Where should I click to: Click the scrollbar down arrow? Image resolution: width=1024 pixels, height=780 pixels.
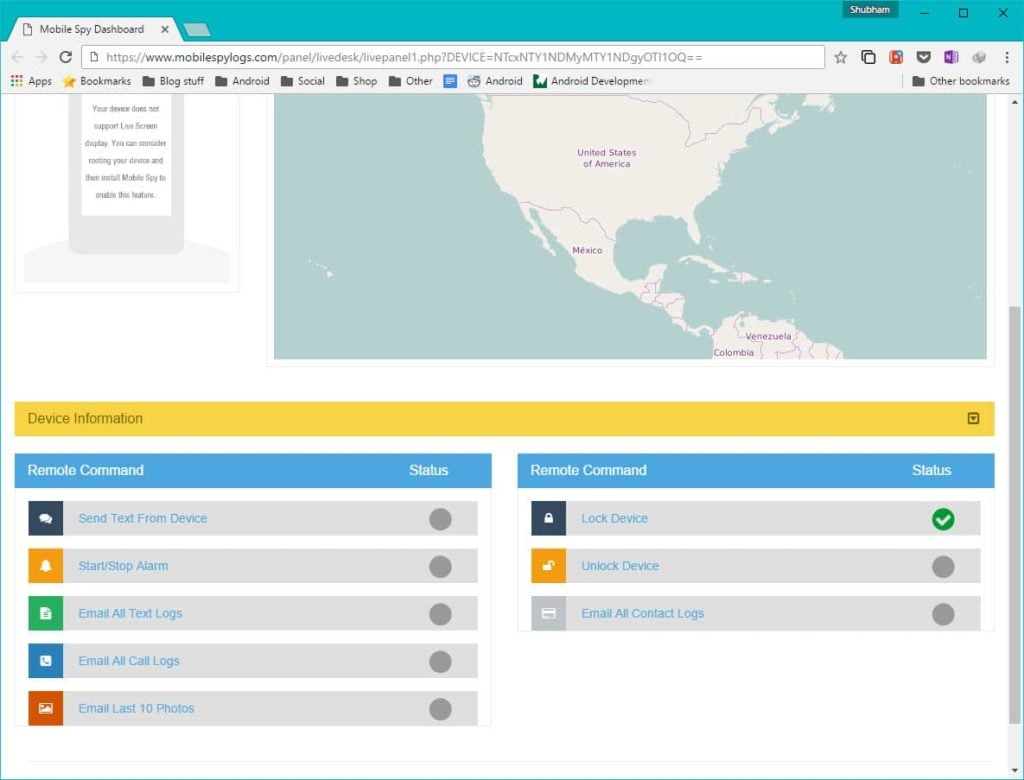click(x=1014, y=771)
